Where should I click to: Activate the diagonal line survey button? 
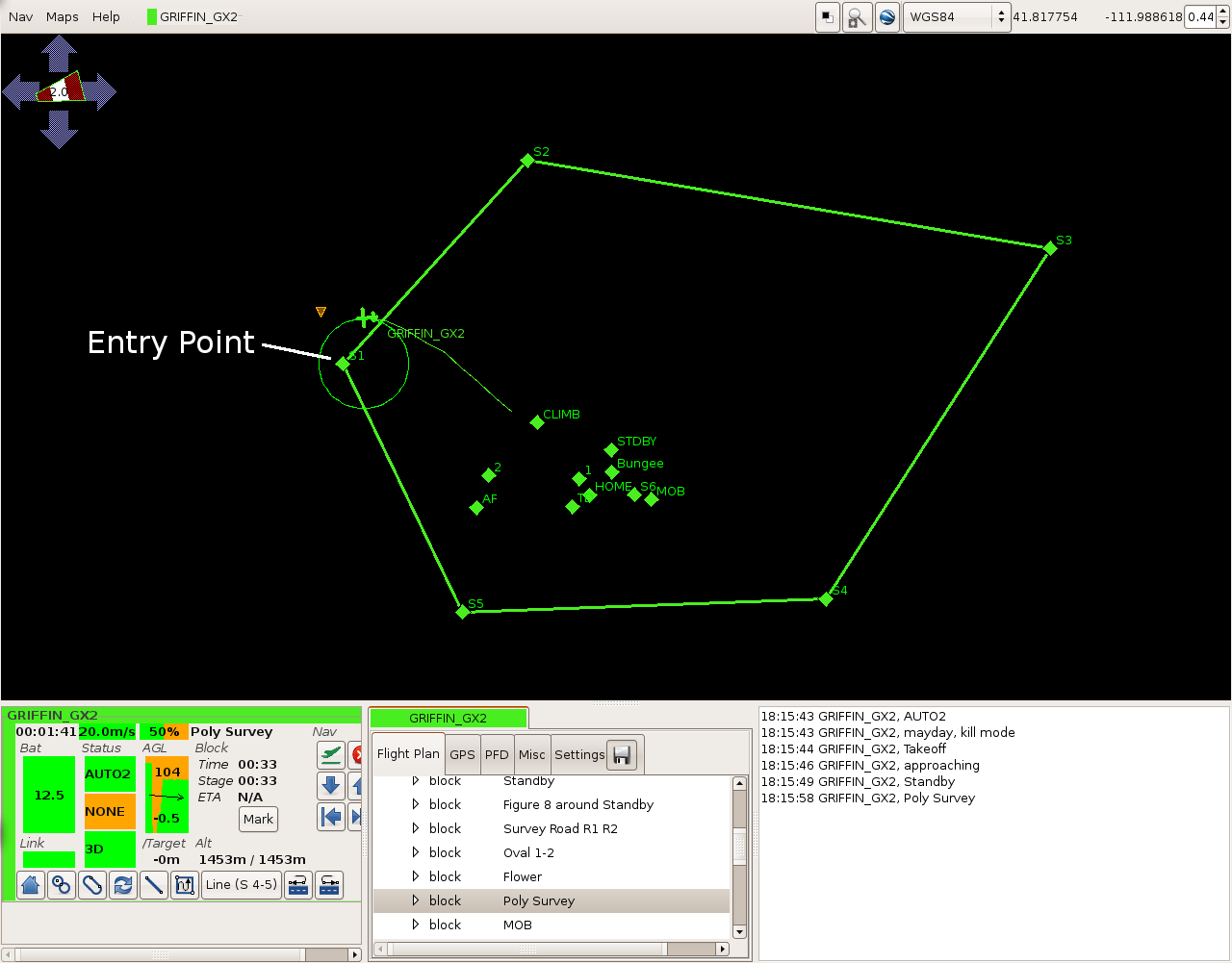(154, 885)
